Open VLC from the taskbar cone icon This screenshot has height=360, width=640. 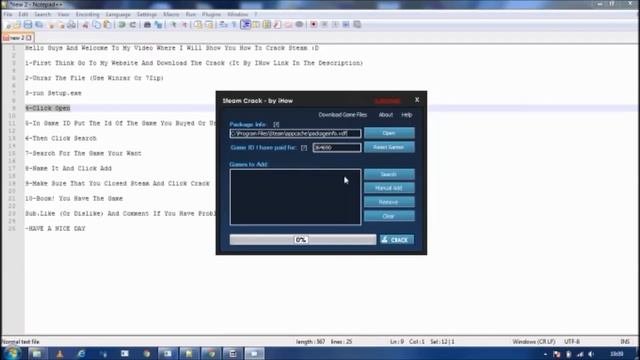[60, 354]
